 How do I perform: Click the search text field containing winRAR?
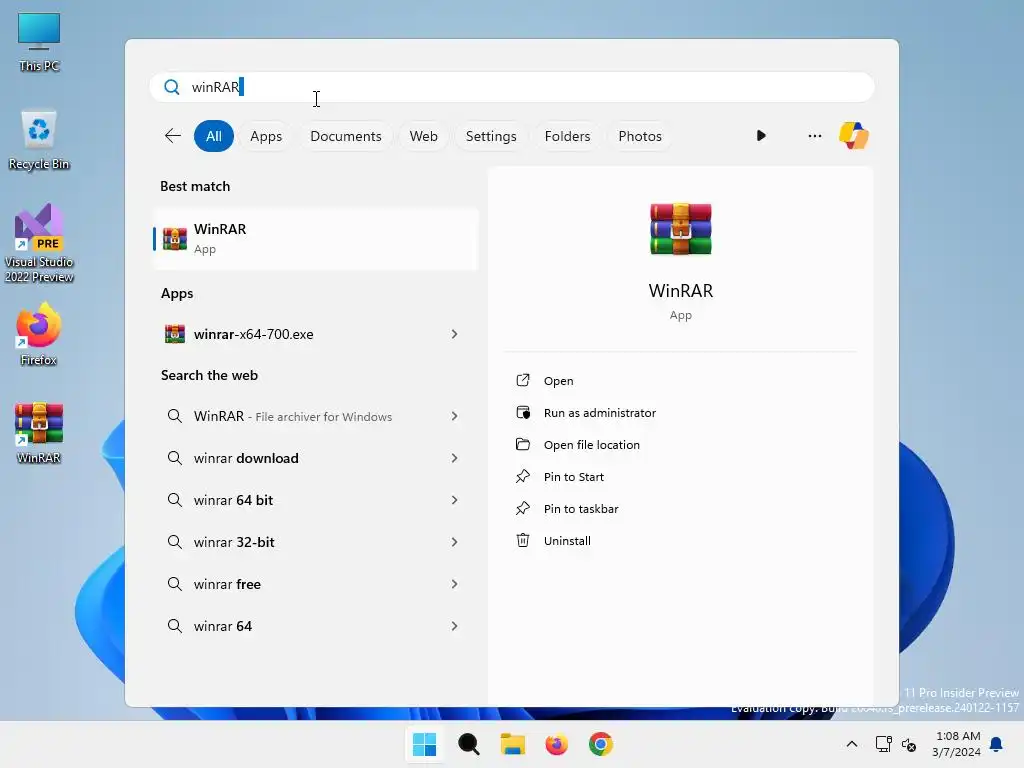(x=512, y=87)
